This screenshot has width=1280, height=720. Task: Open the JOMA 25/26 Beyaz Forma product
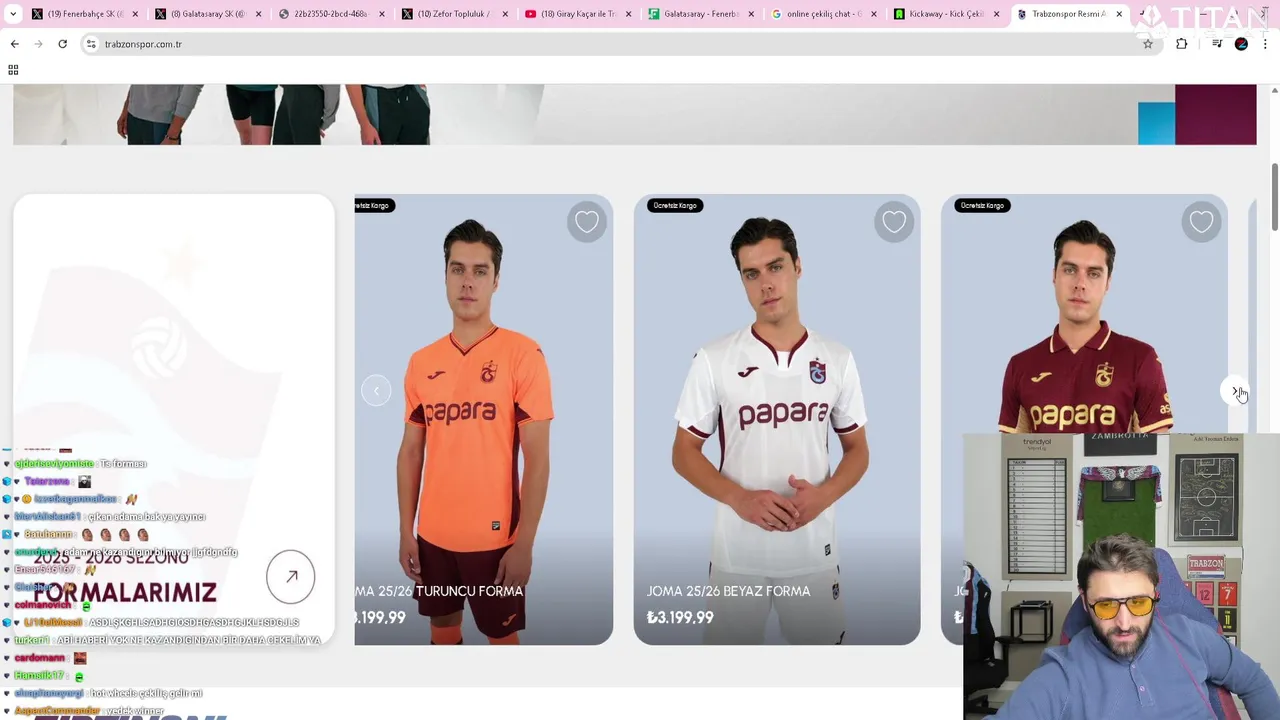[x=729, y=591]
